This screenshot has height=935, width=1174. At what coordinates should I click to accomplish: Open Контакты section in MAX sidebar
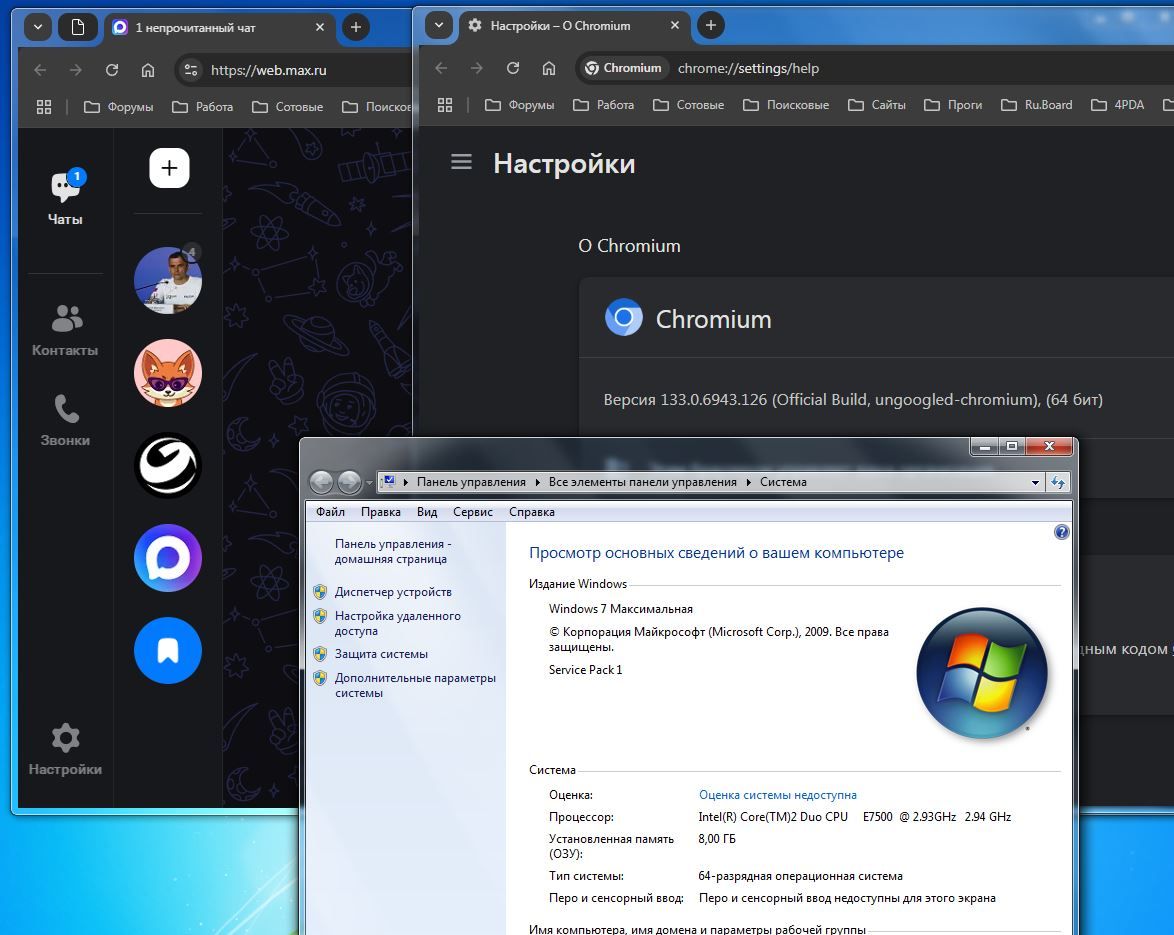click(65, 329)
